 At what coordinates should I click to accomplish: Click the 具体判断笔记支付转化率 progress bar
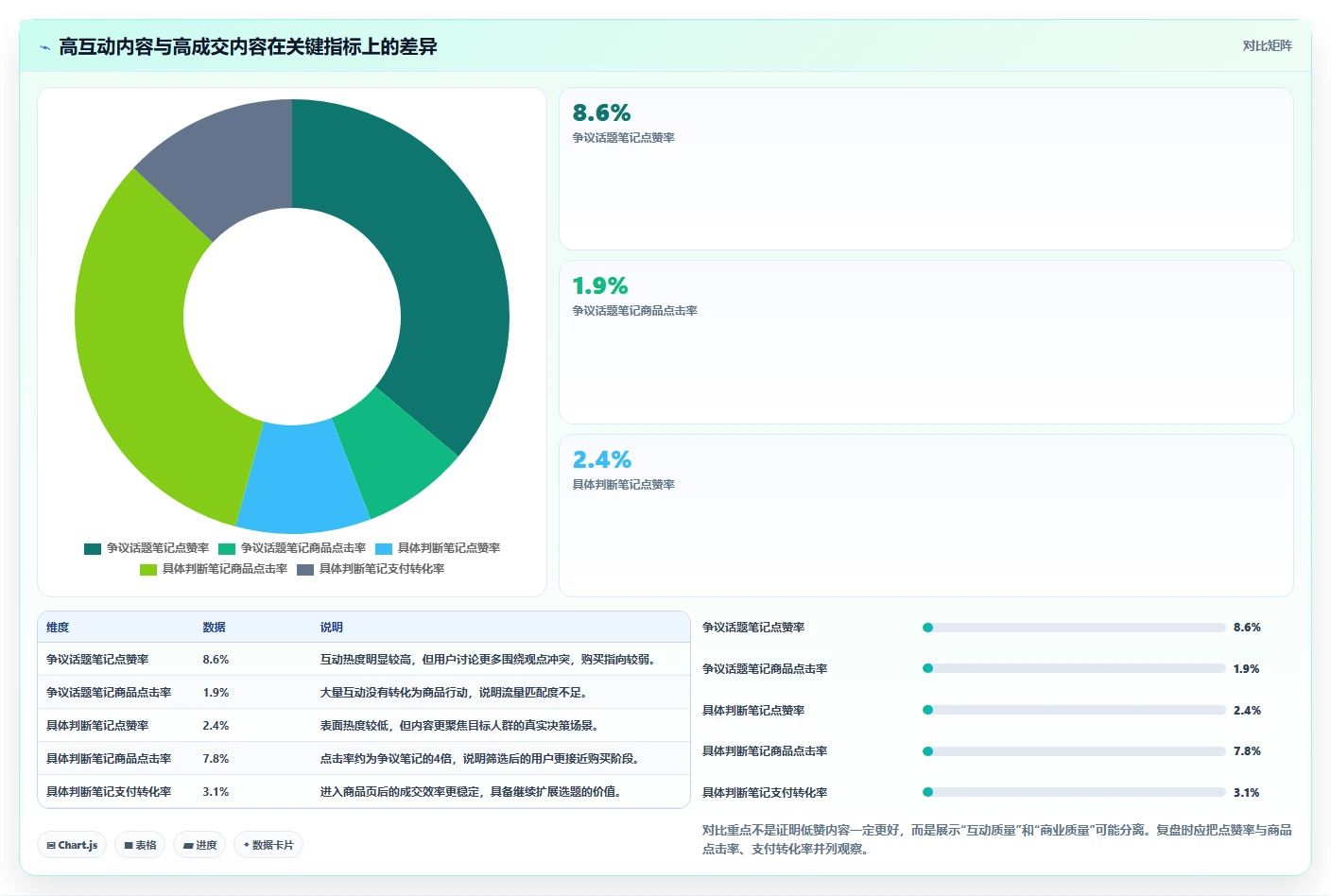point(1074,792)
